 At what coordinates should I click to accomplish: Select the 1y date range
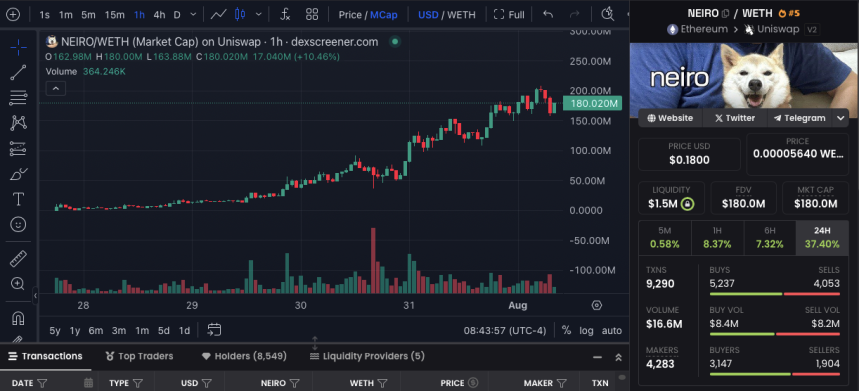[75, 330]
